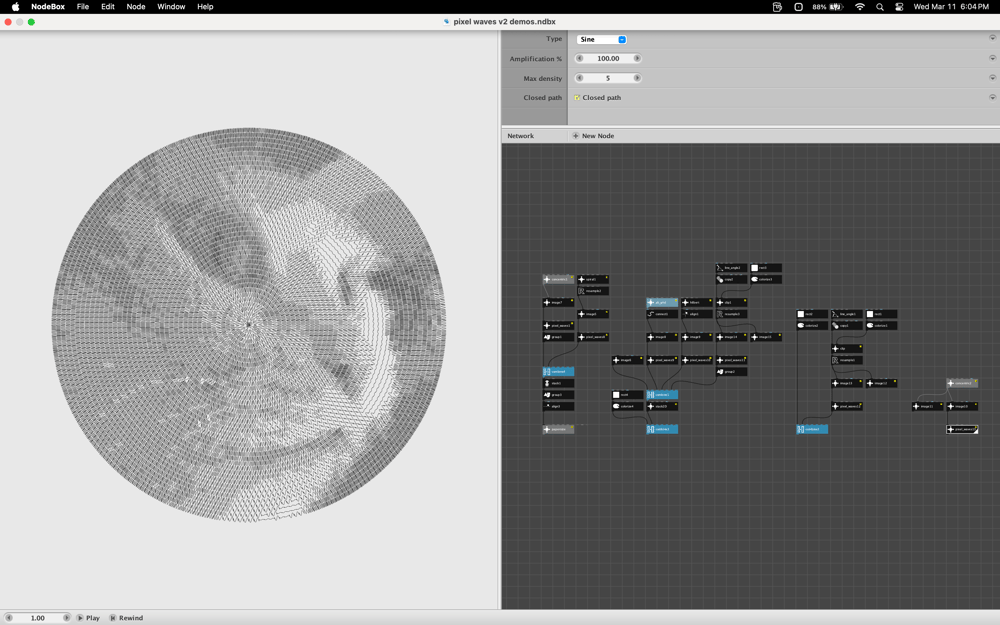Open the Type dropdown set to Sine
This screenshot has height=625, width=1000.
pyautogui.click(x=601, y=40)
